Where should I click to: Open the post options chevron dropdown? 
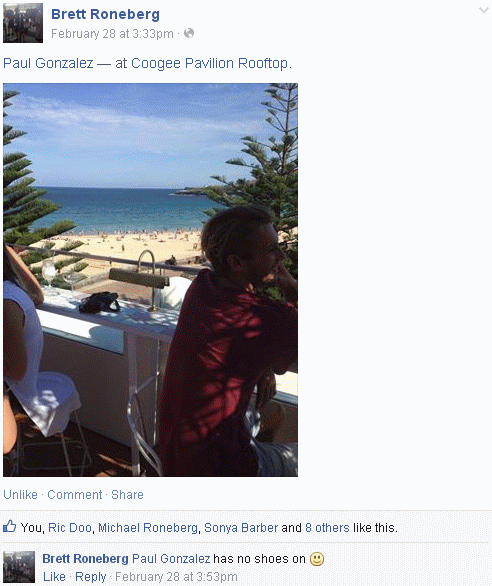coord(484,10)
